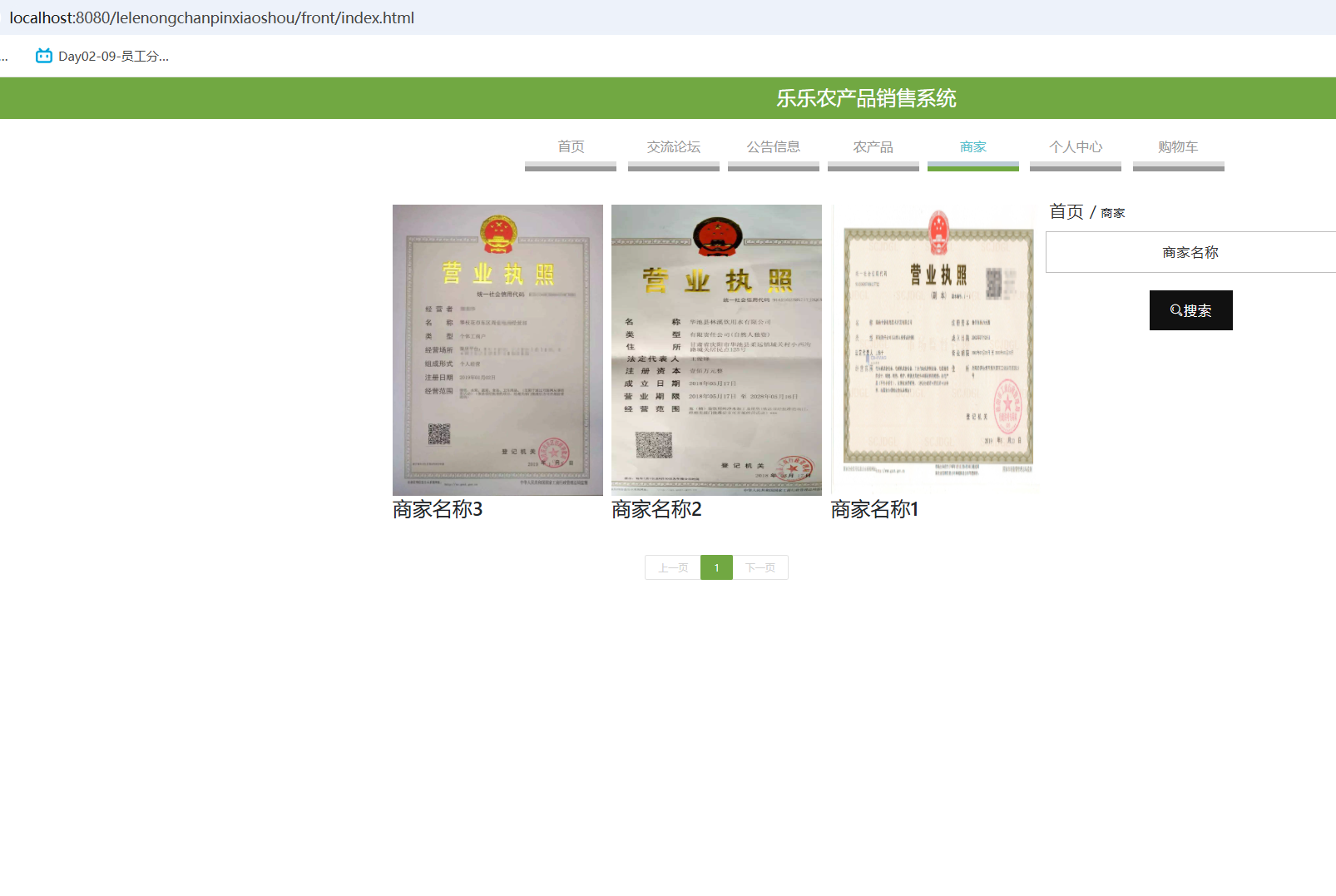This screenshot has height=896, width=1336.
Task: Open the business license image for 商家名称3
Action: [497, 350]
